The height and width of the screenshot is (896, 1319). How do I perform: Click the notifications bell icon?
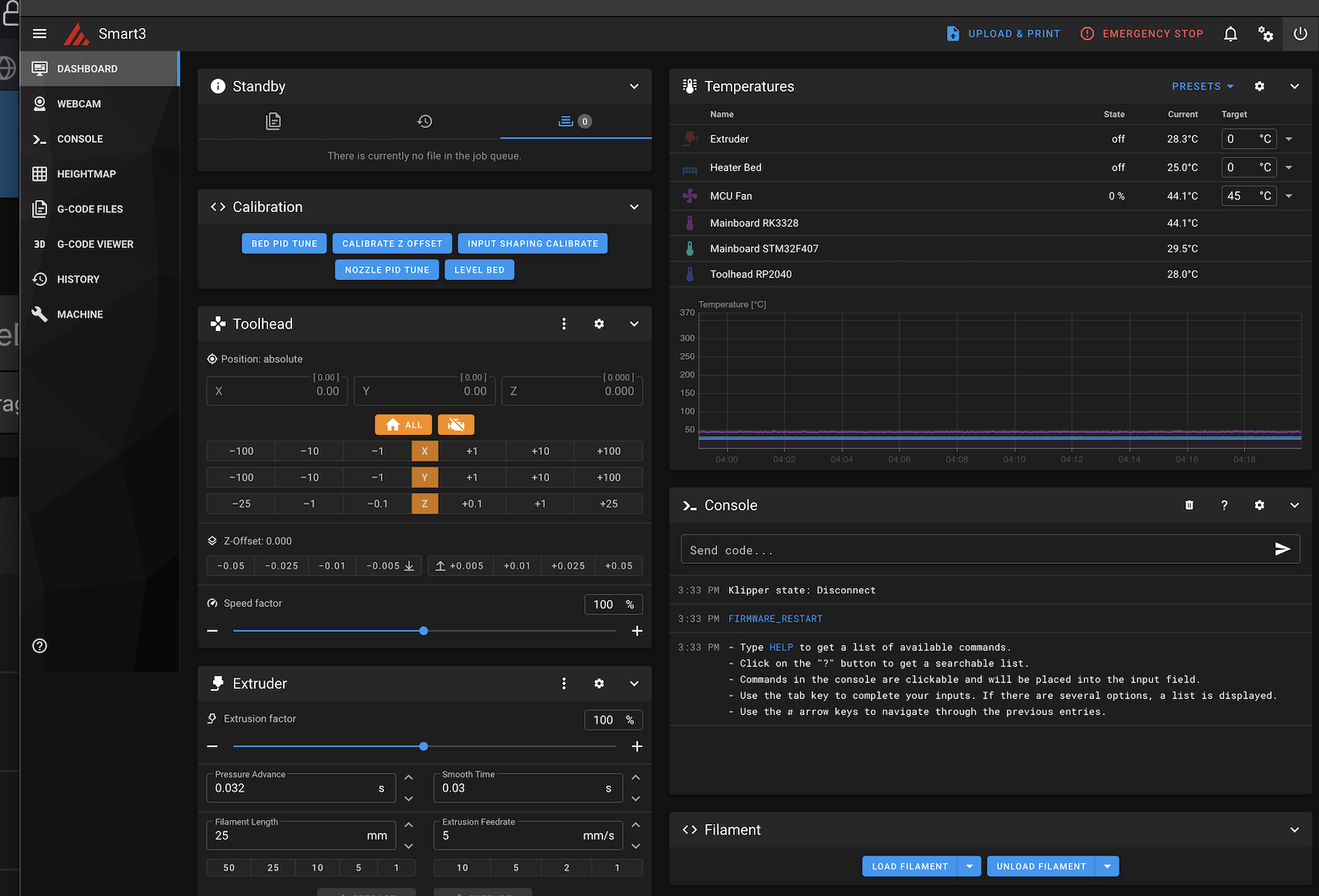pos(1230,34)
